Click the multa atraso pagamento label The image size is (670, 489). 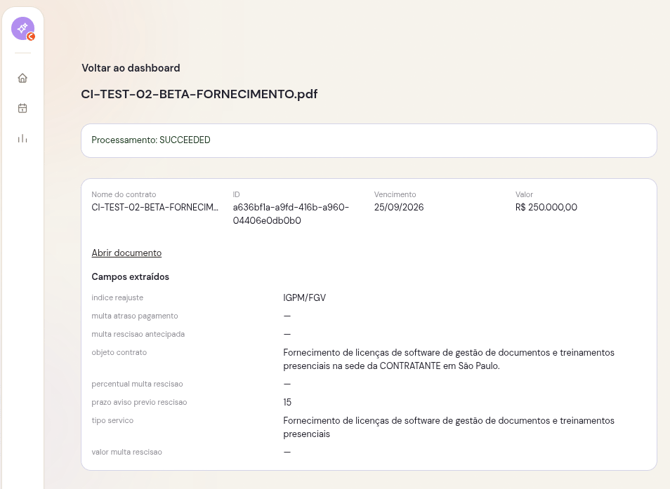point(135,316)
